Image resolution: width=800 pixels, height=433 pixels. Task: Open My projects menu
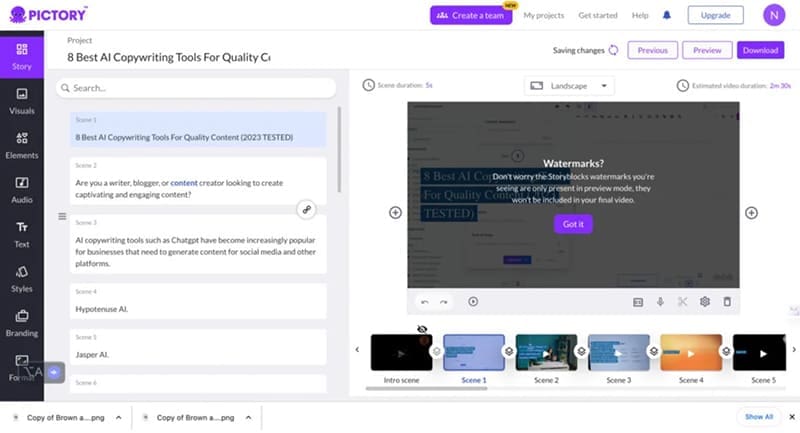click(544, 15)
